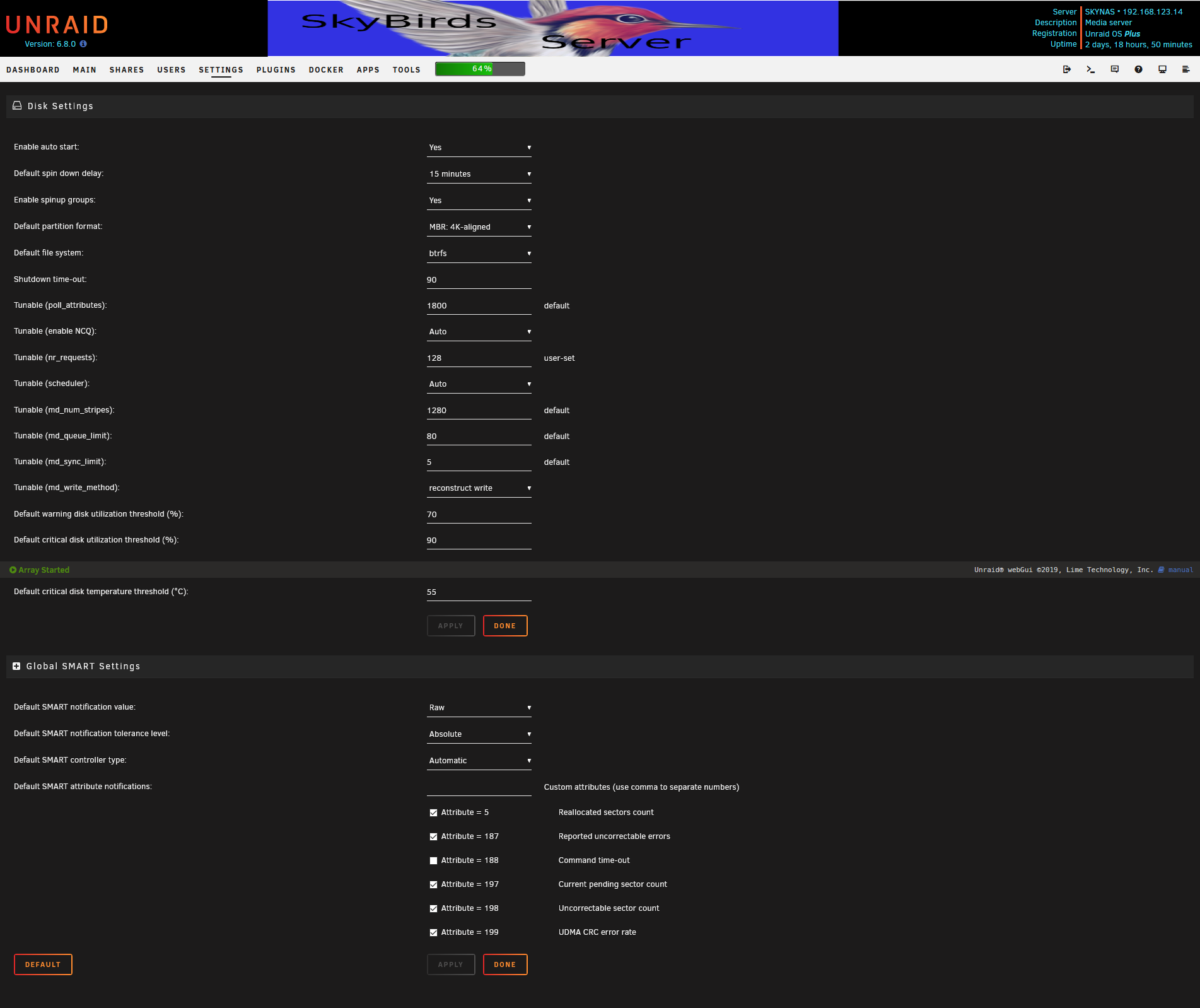
Task: Click the Disk Settings drive icon
Action: (x=17, y=106)
